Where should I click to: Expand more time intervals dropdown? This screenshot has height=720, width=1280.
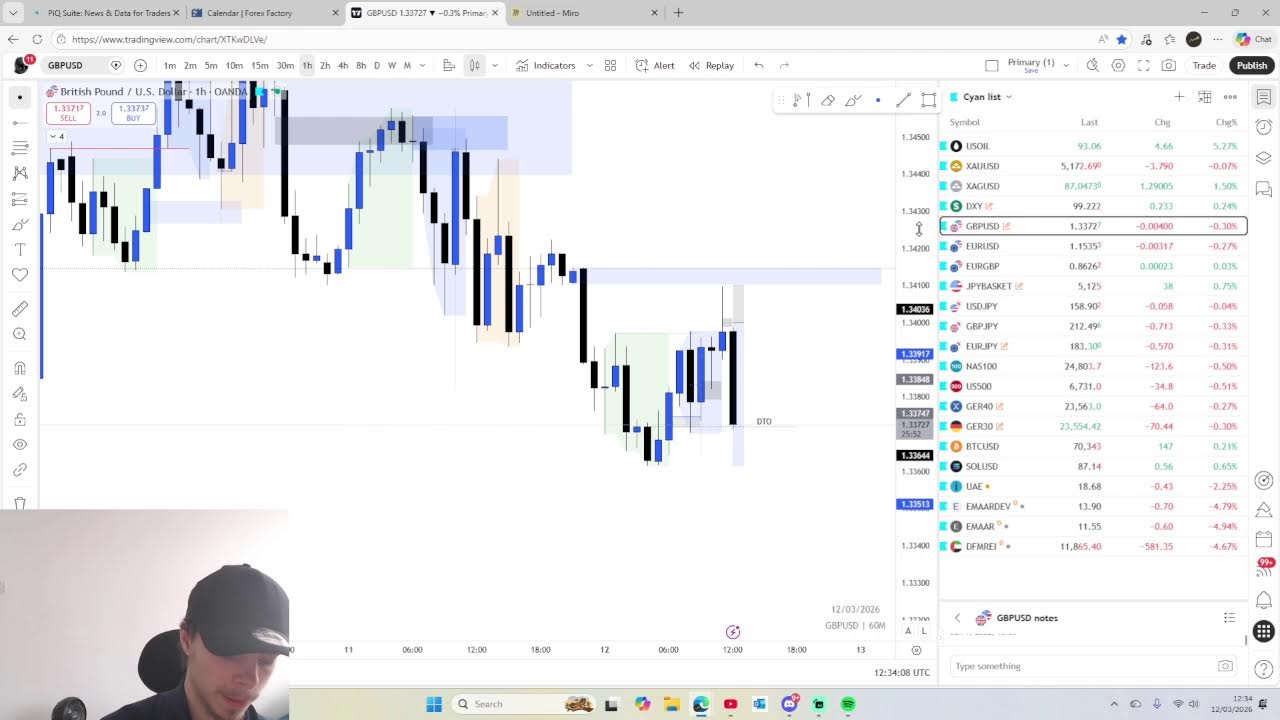pyautogui.click(x=422, y=65)
